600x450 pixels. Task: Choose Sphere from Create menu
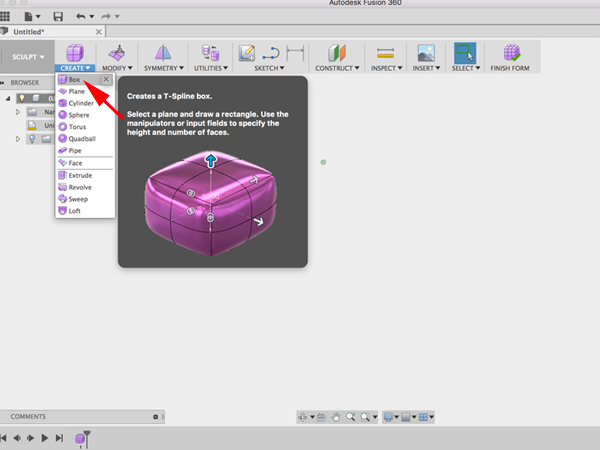(x=85, y=115)
